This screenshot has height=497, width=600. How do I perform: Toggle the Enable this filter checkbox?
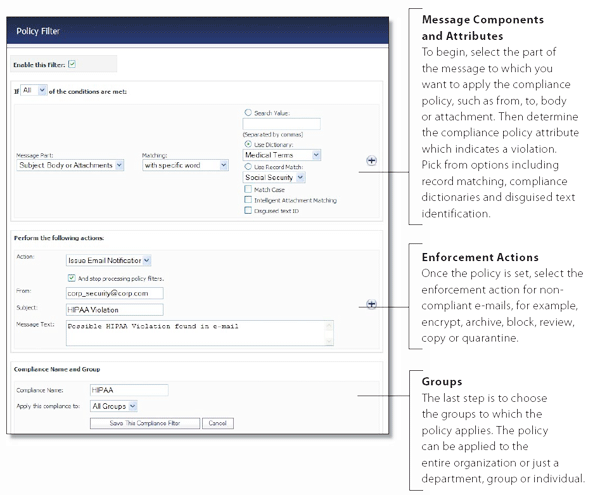(x=72, y=64)
